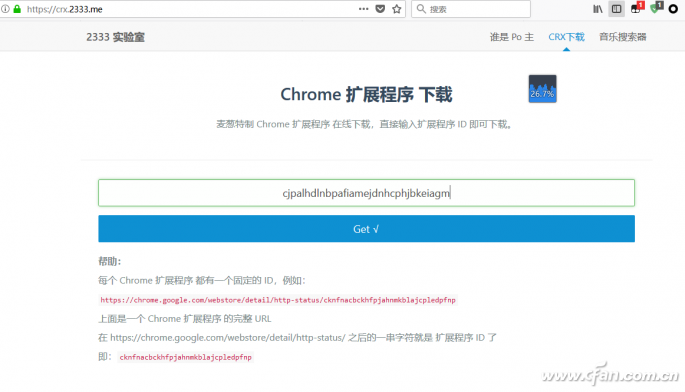Screen dimensions: 685x392
Task: Click the Chrome 扩展程序 下载 heading
Action: tap(366, 94)
